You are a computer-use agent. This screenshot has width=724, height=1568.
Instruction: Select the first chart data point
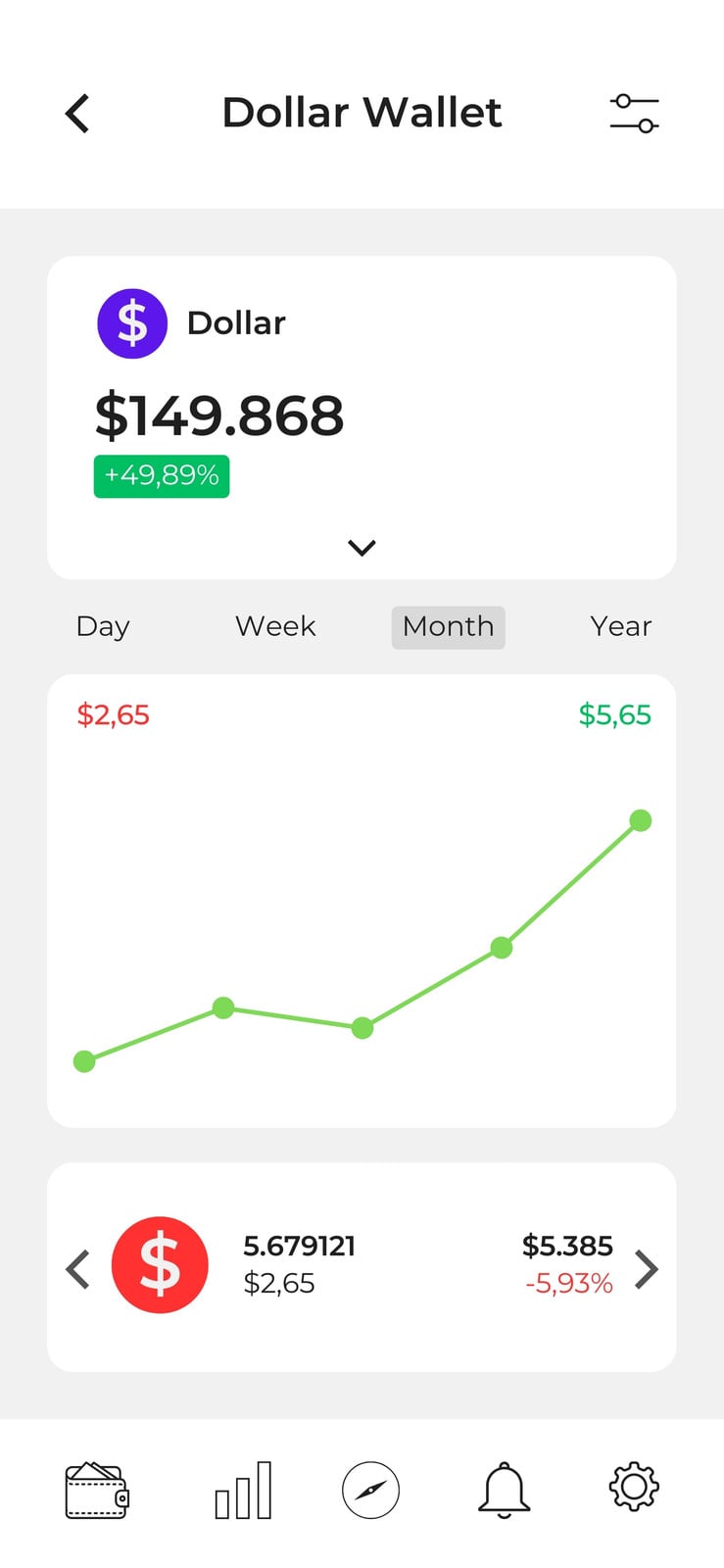(84, 1061)
